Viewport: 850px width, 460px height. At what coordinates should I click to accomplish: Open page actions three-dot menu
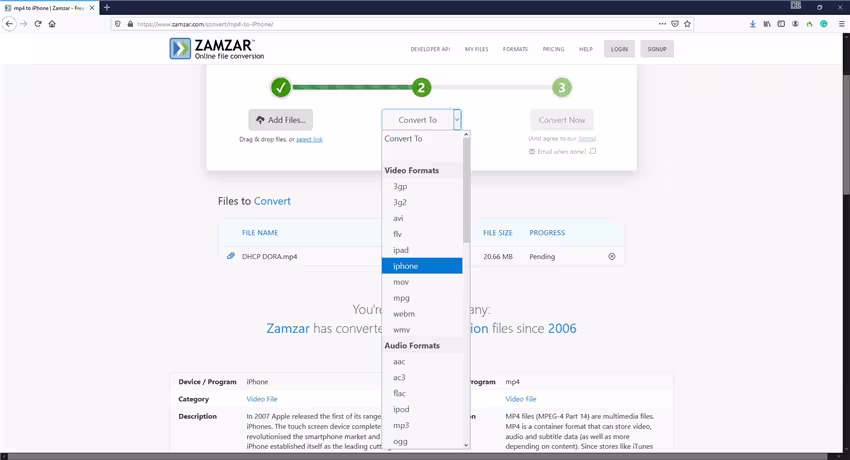(662, 24)
